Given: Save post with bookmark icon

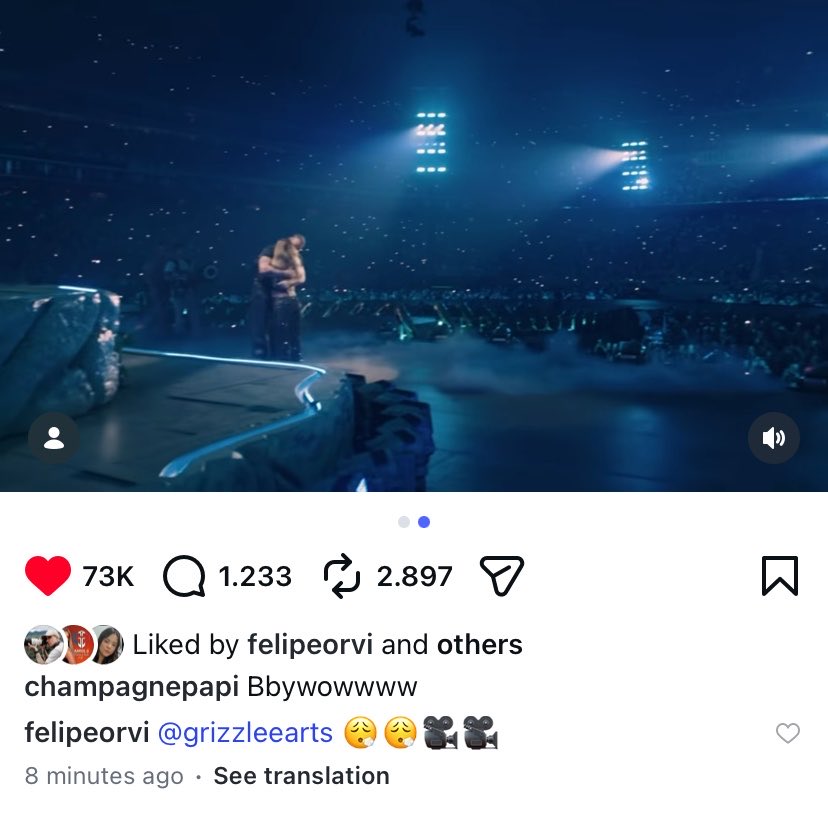Looking at the screenshot, I should (x=780, y=576).
